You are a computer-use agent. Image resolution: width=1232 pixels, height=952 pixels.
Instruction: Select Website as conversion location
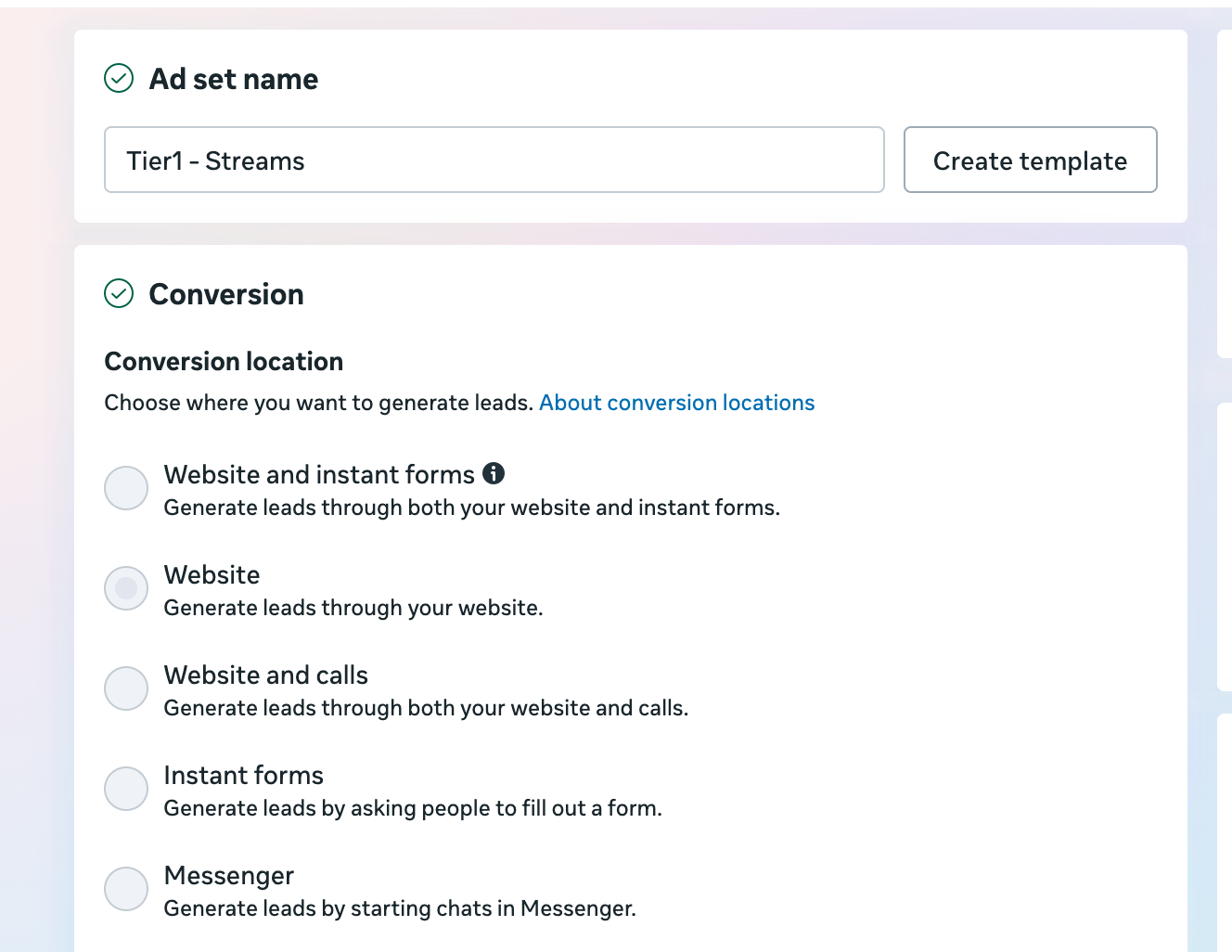pyautogui.click(x=126, y=588)
